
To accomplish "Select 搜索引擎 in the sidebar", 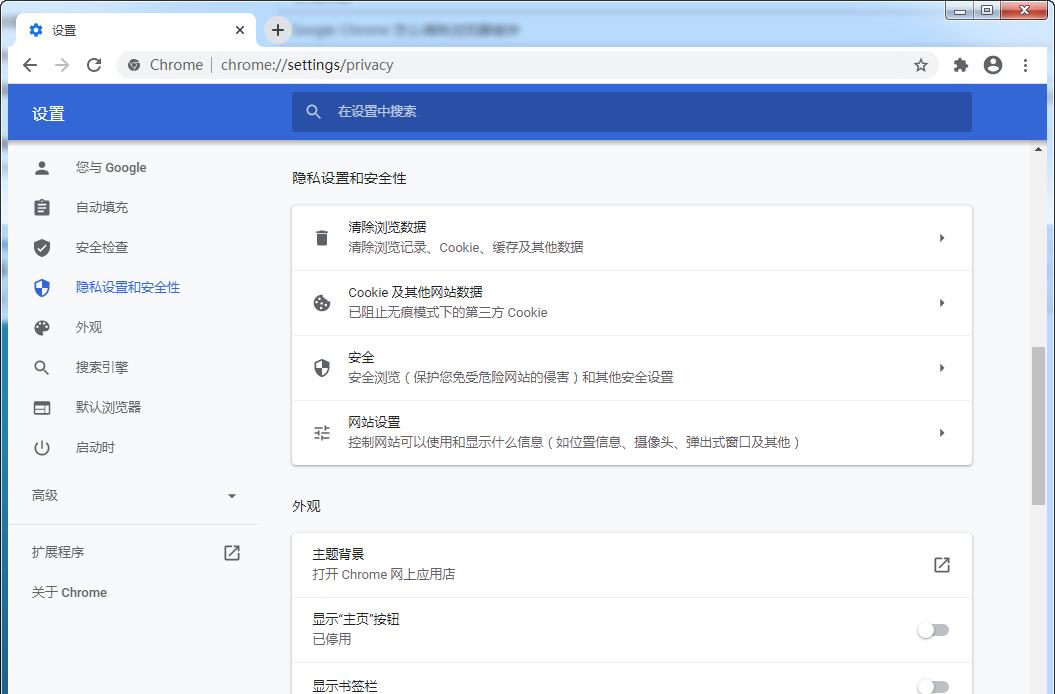I will pos(102,368).
